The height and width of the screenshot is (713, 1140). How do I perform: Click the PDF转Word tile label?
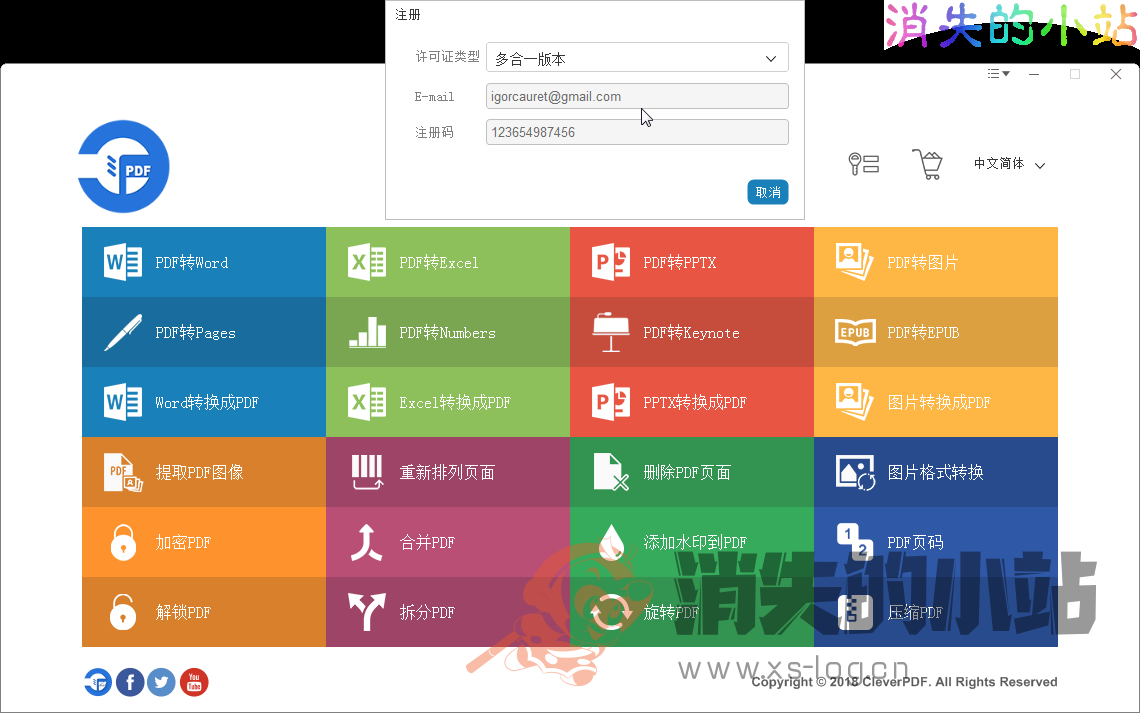tap(192, 262)
